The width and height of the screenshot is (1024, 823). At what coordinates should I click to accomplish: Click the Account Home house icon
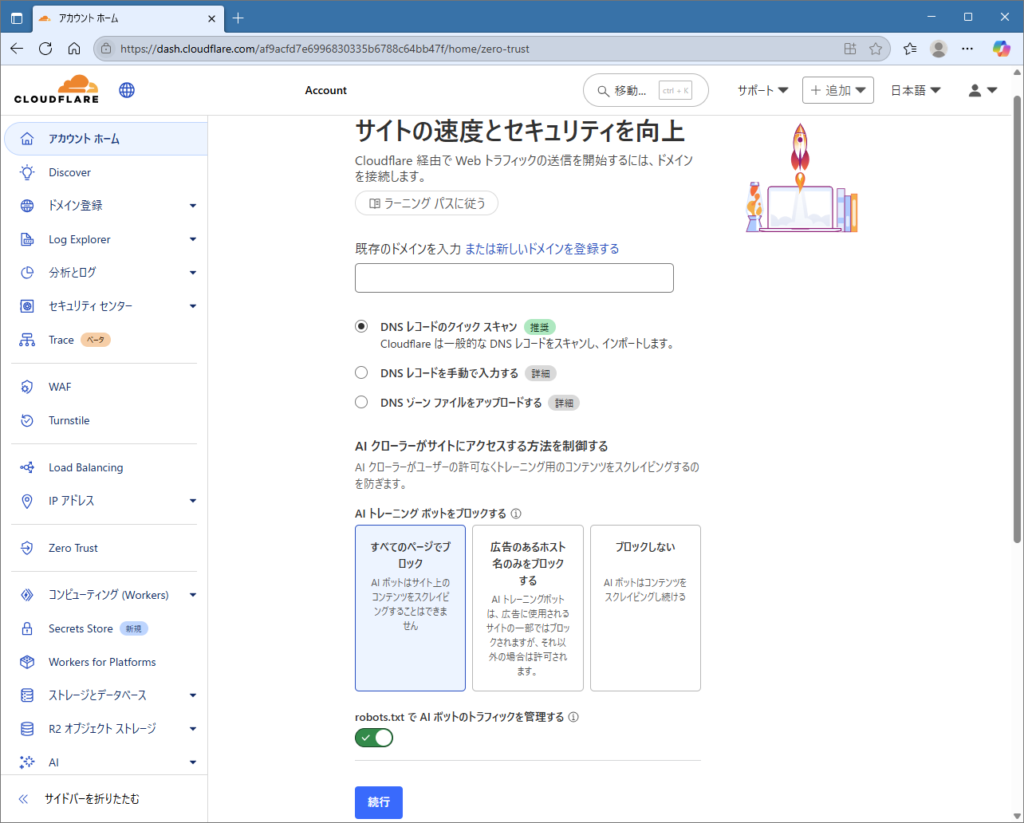tap(27, 138)
